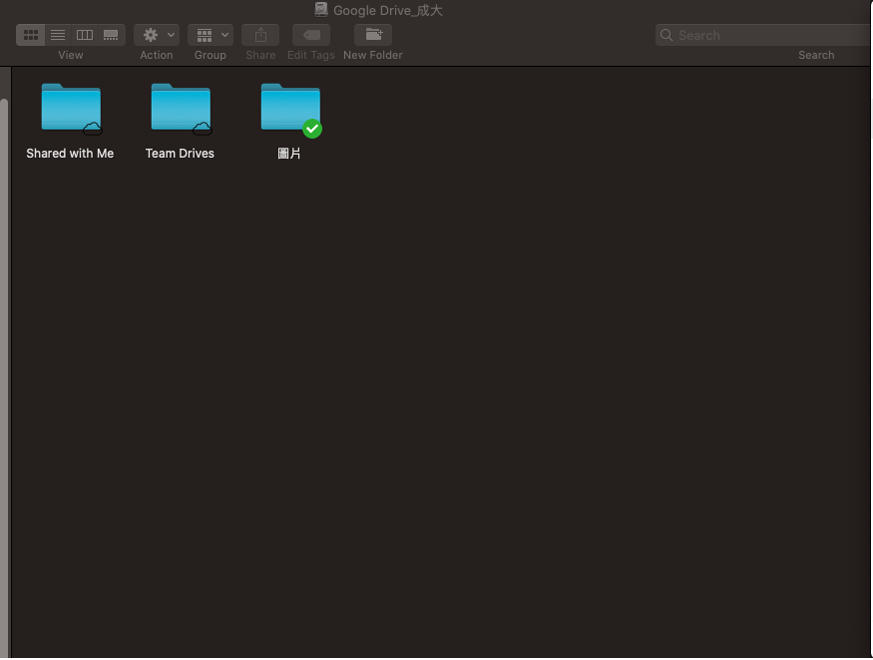Open the Action gear menu
This screenshot has width=873, height=660.
[156, 35]
